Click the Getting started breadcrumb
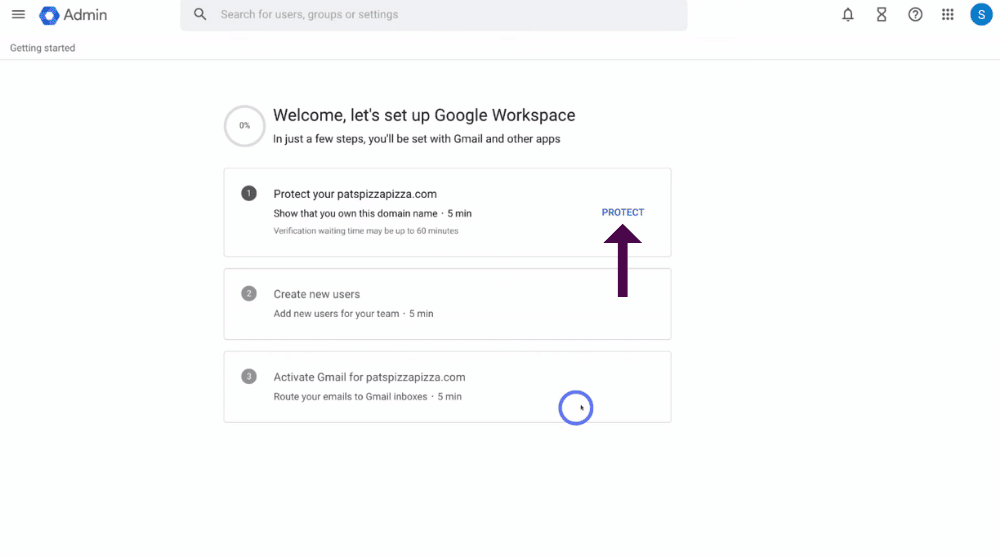 coord(42,48)
